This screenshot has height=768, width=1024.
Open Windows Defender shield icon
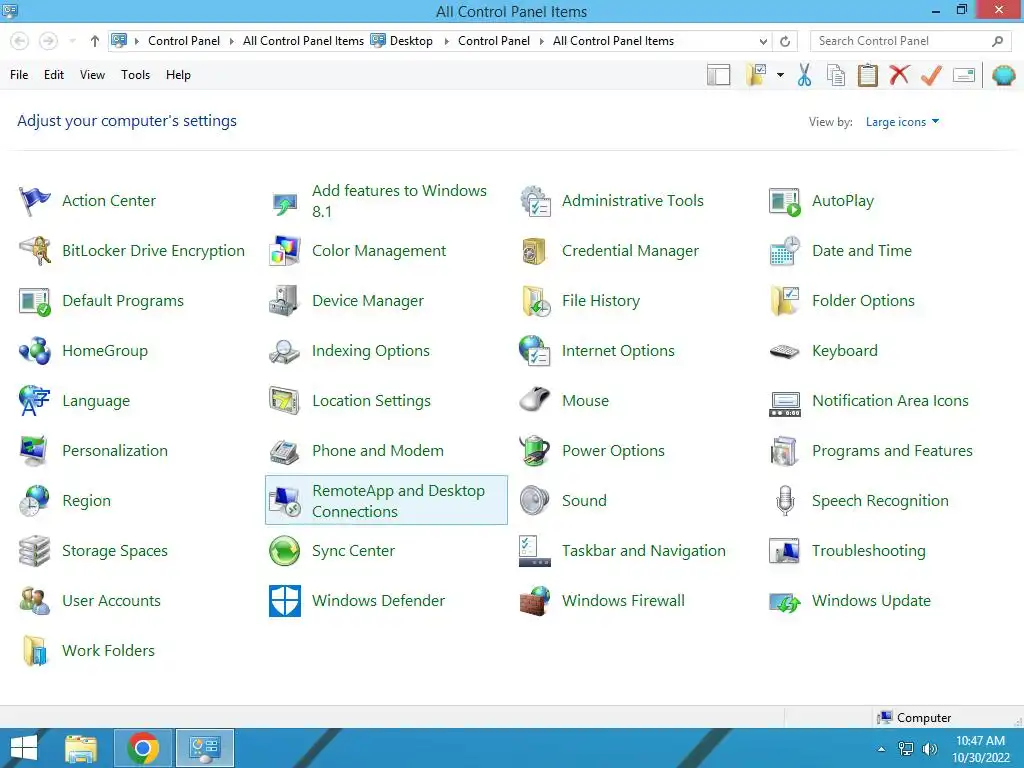pos(285,601)
